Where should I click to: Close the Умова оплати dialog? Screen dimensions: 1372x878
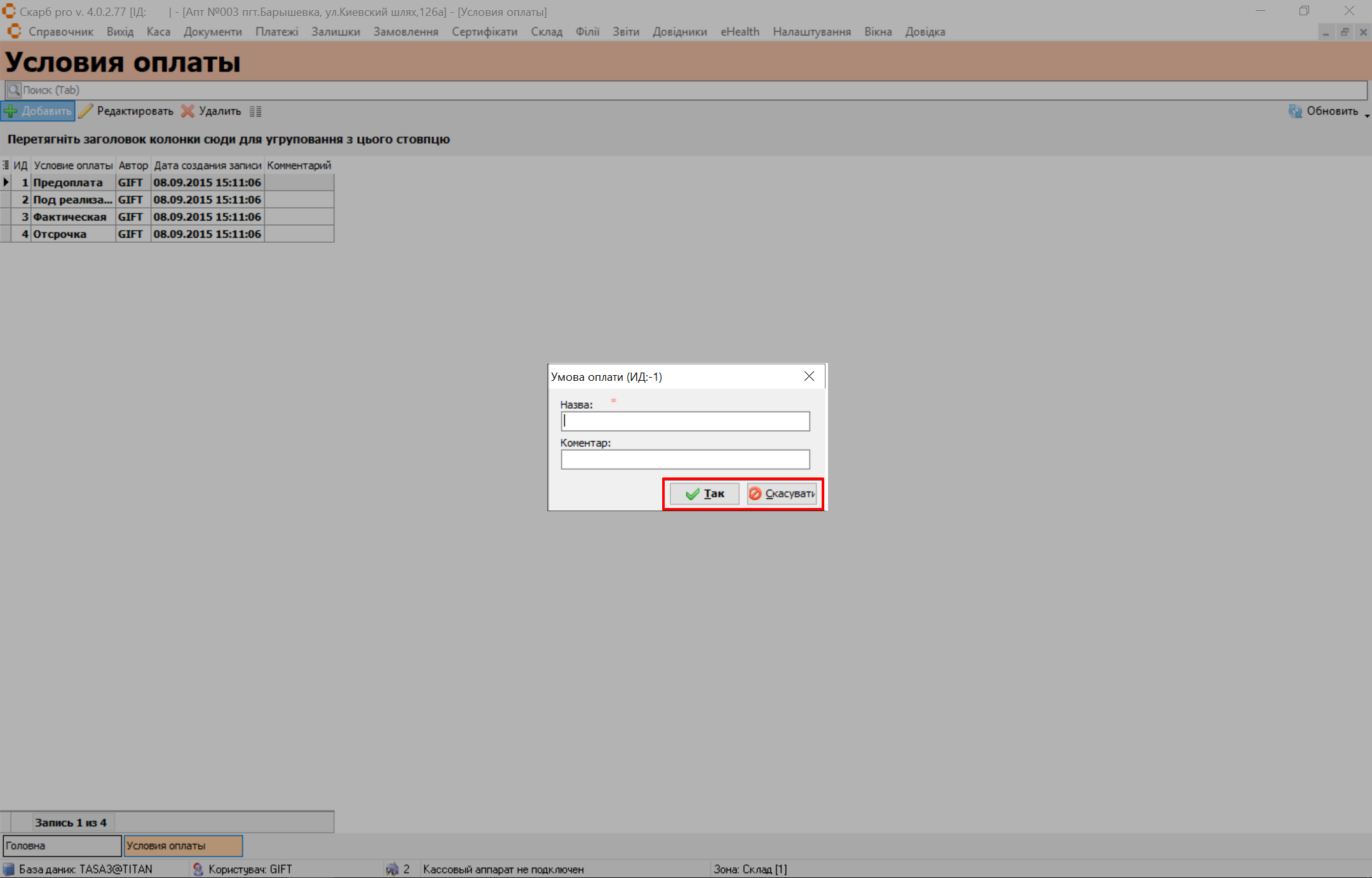809,376
